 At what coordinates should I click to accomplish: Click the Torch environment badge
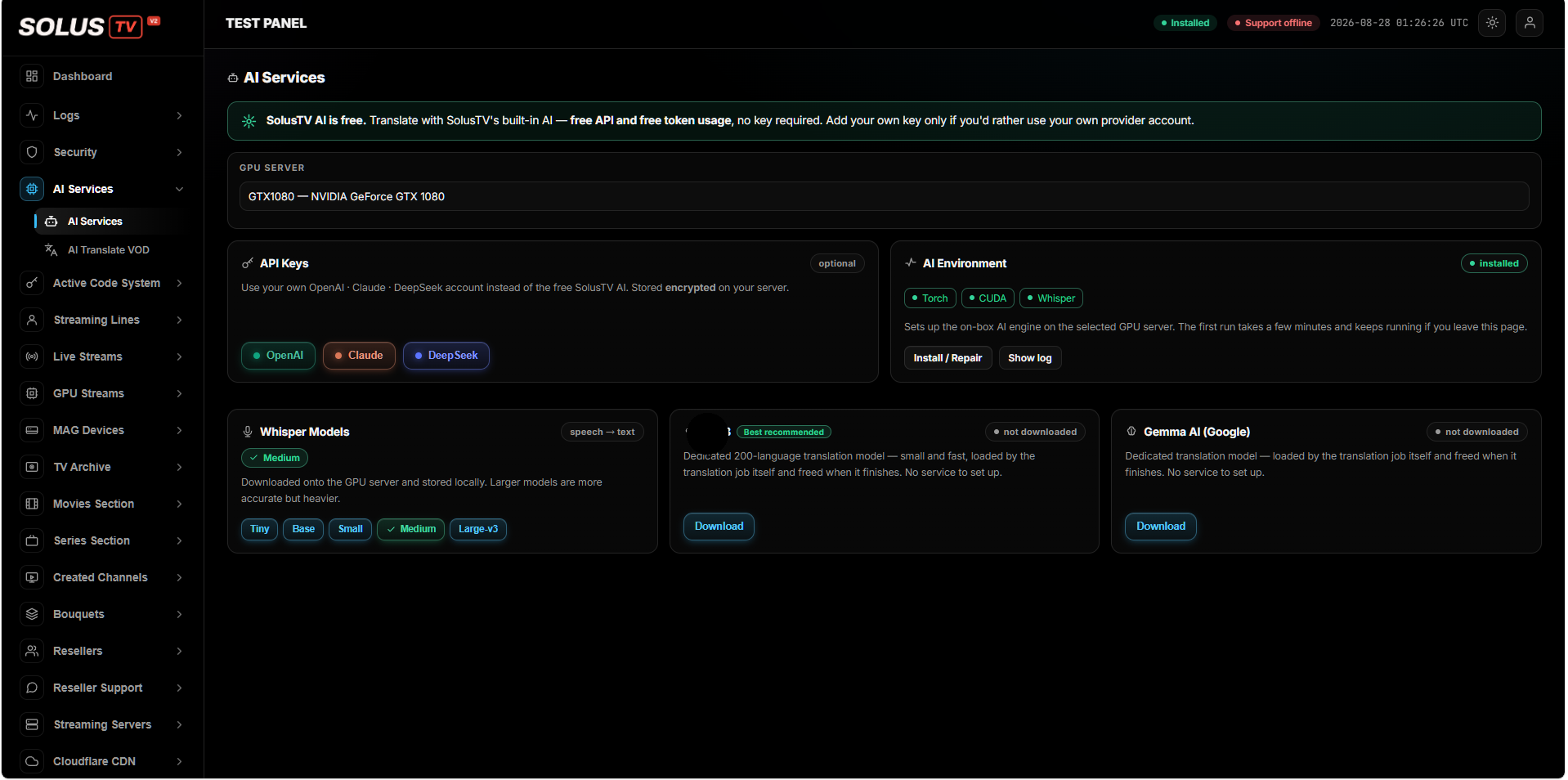930,298
